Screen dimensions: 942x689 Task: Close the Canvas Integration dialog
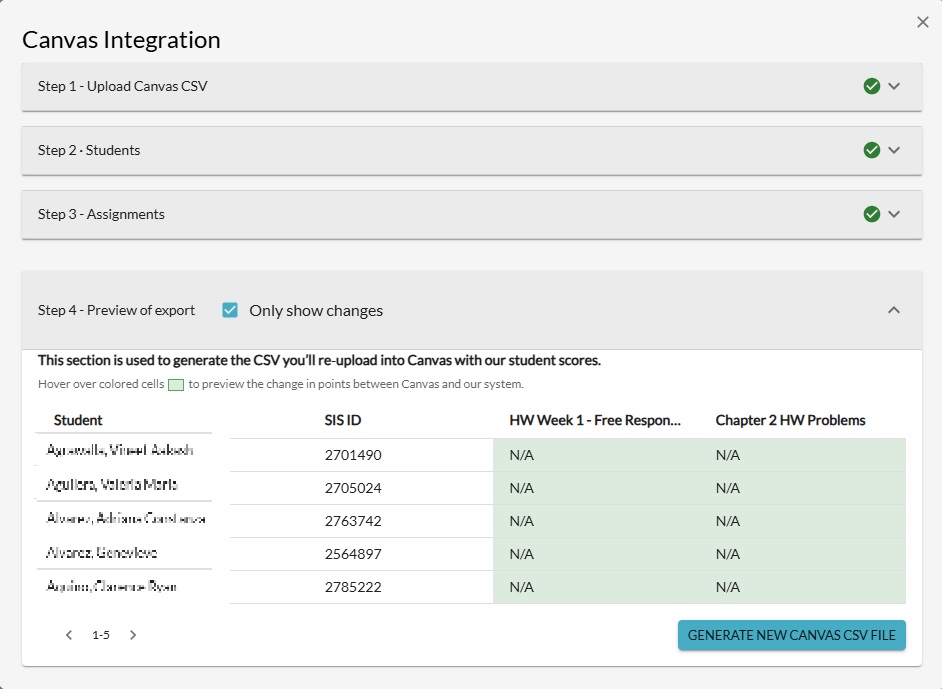click(923, 22)
